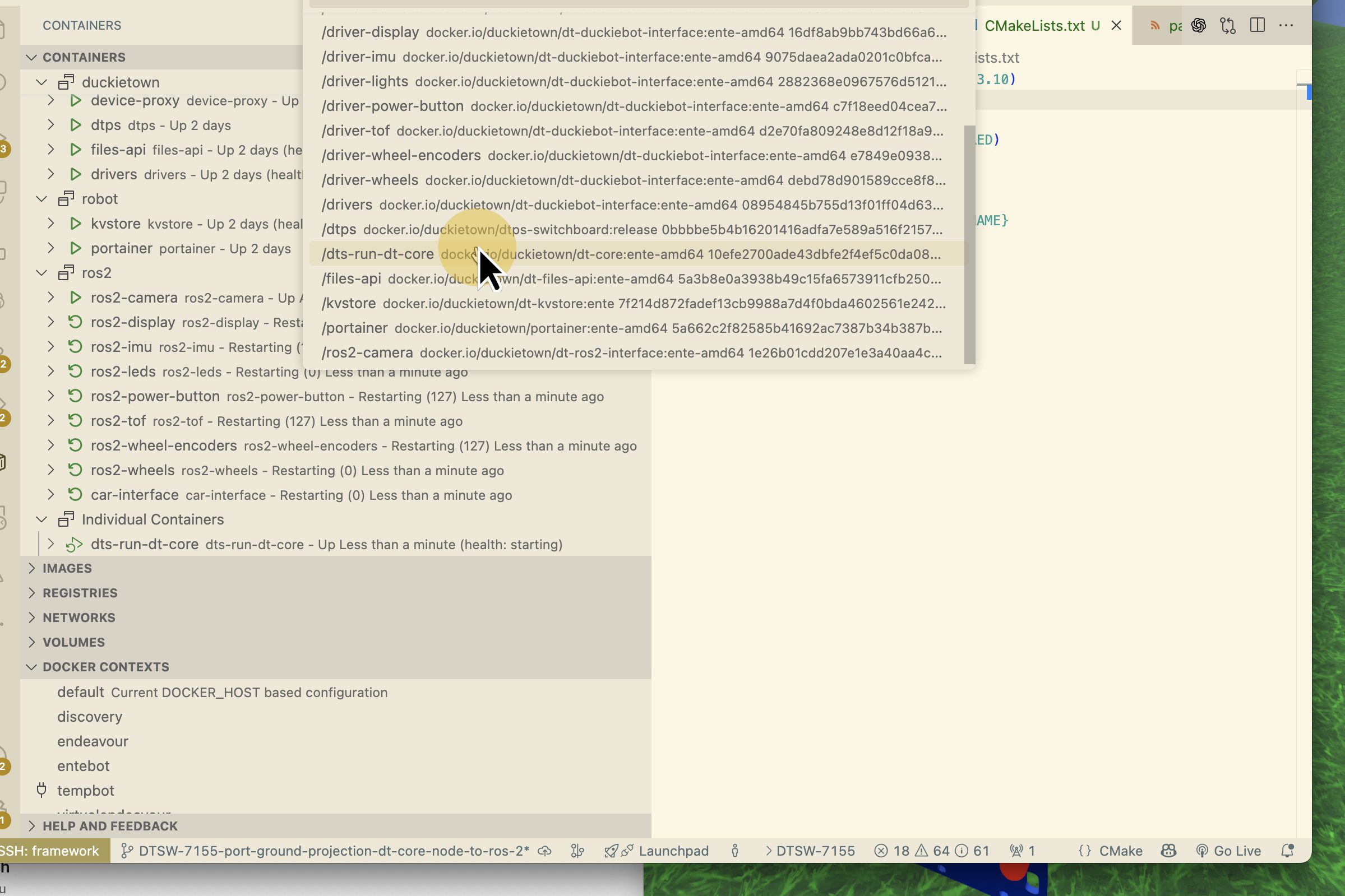Click the quick pick list scrollbar

click(969, 244)
